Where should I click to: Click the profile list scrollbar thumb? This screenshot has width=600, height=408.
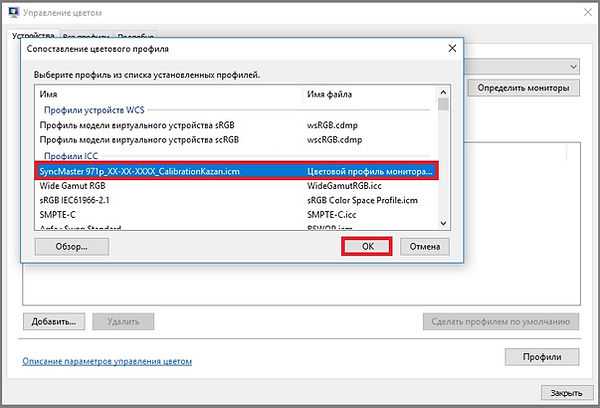[443, 104]
